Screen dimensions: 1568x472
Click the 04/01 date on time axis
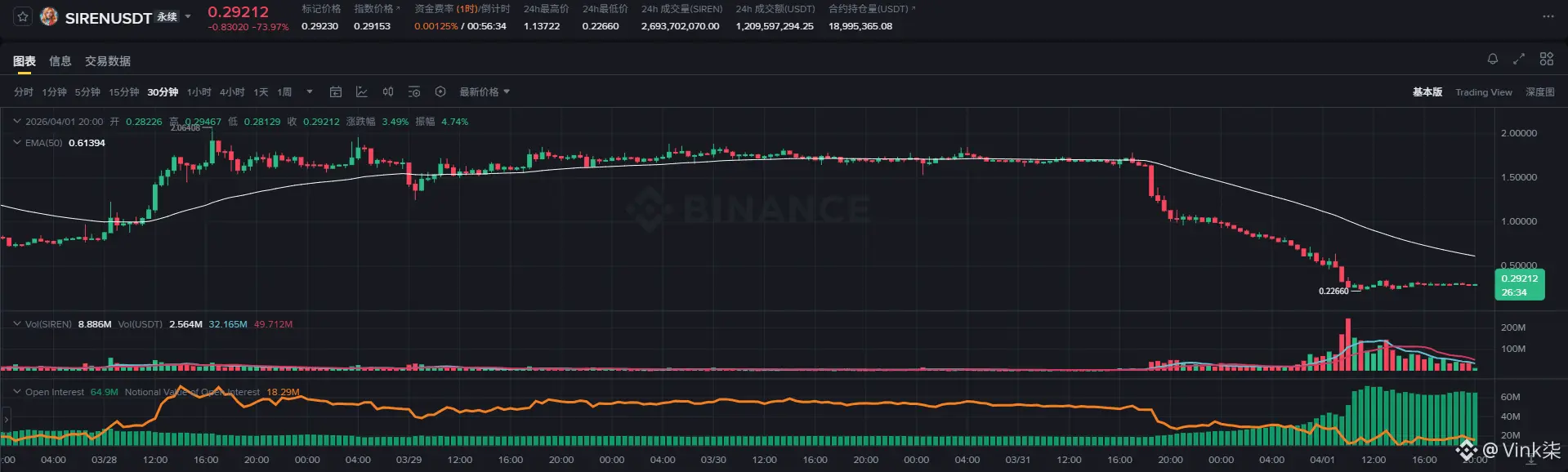pos(1322,460)
